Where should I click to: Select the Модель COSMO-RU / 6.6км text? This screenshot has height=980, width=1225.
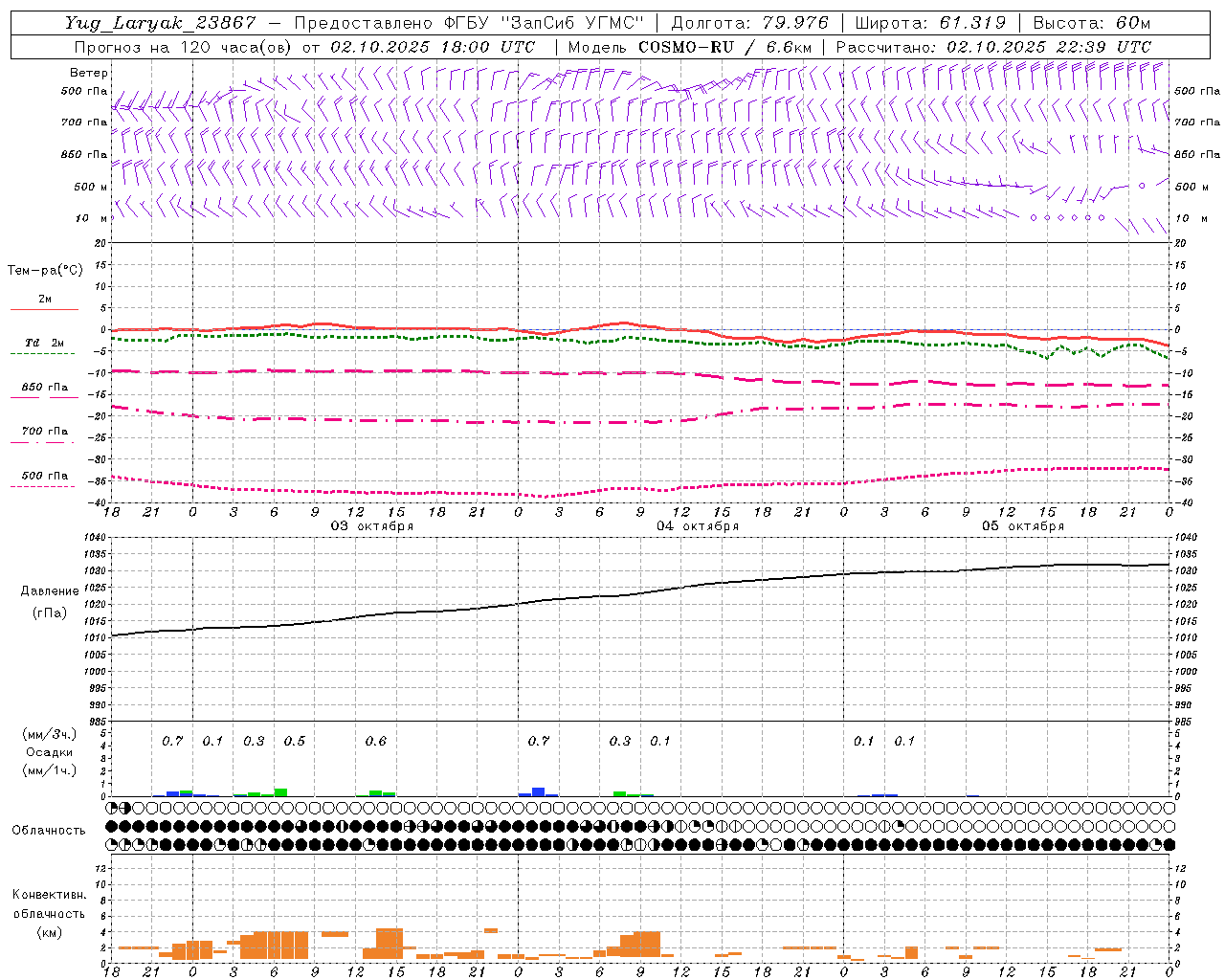690,47
